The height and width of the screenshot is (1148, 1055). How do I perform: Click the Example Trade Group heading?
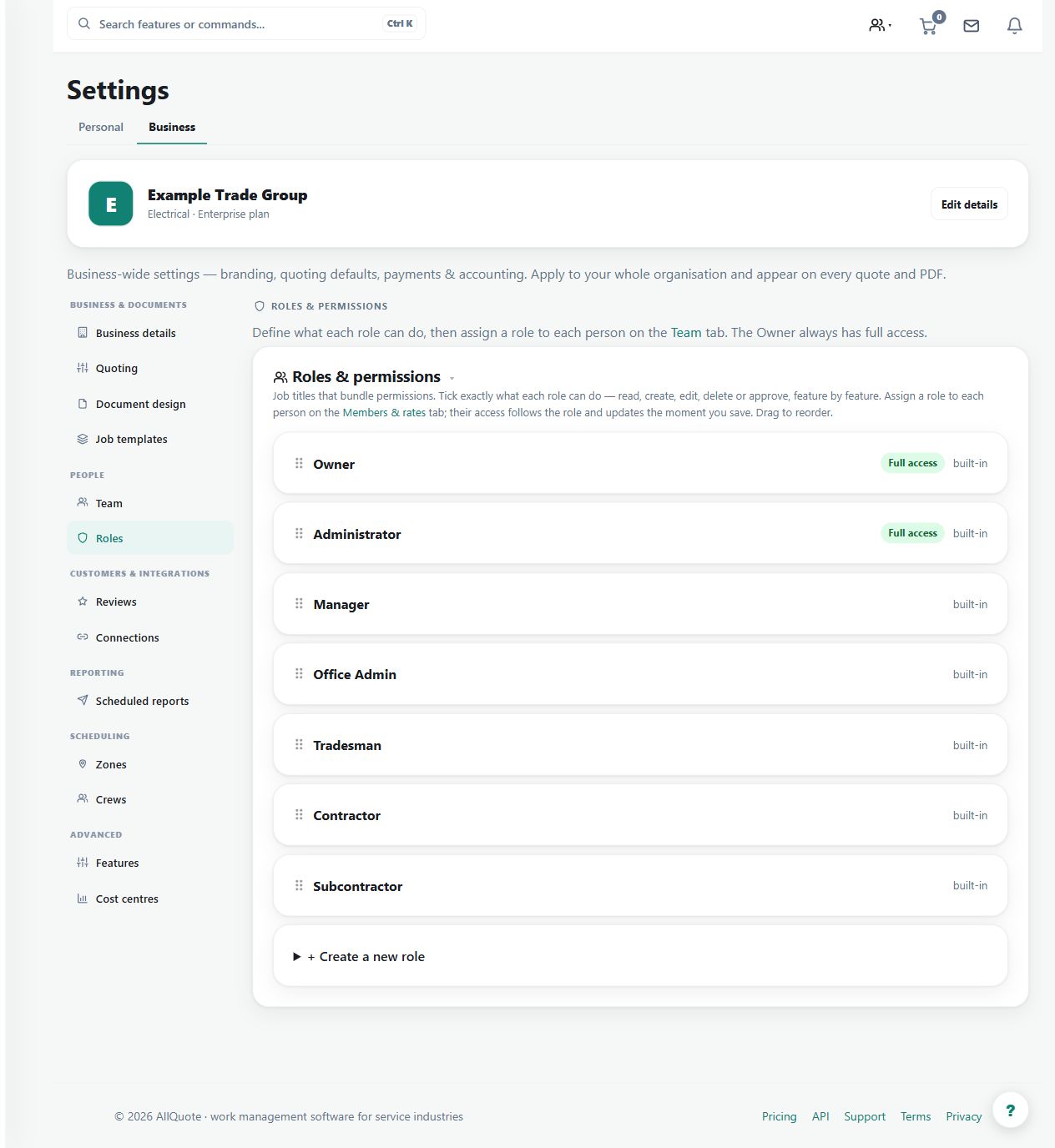(x=227, y=194)
